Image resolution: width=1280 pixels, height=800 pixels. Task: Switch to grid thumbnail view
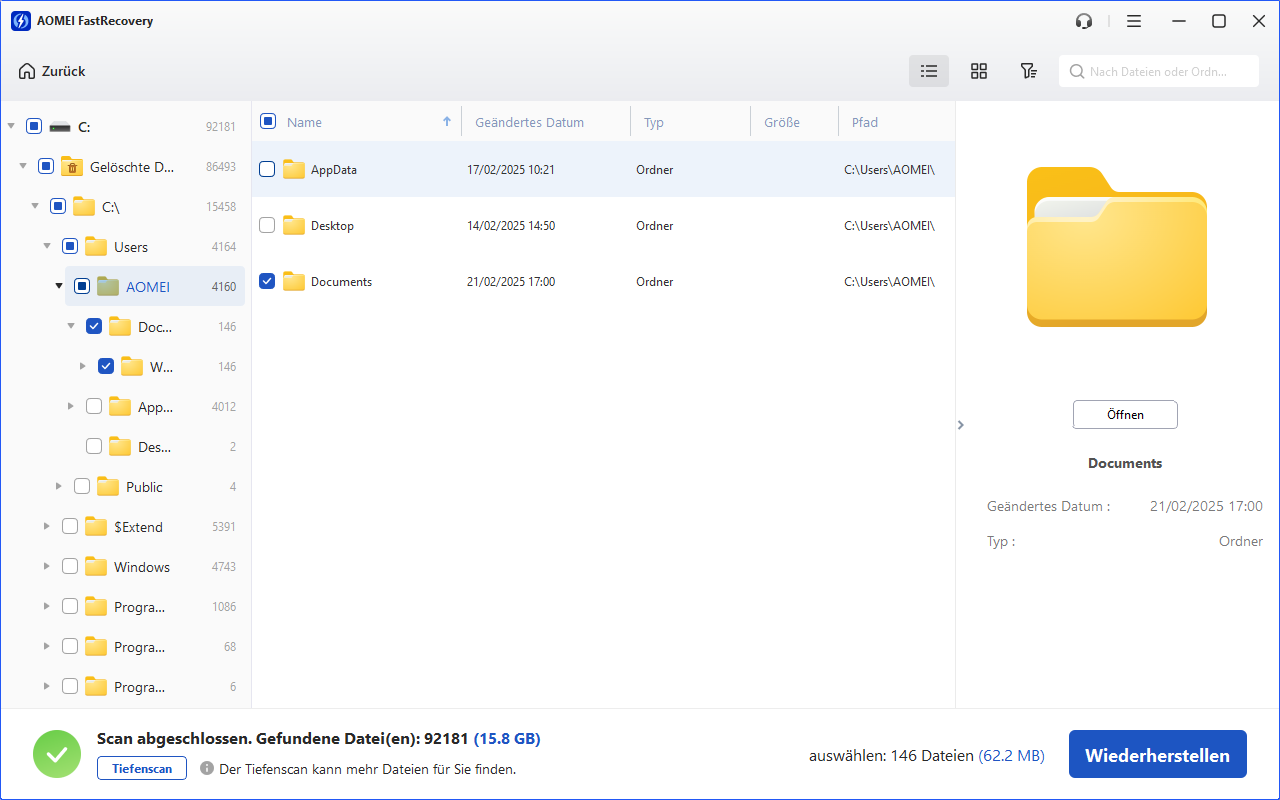979,71
